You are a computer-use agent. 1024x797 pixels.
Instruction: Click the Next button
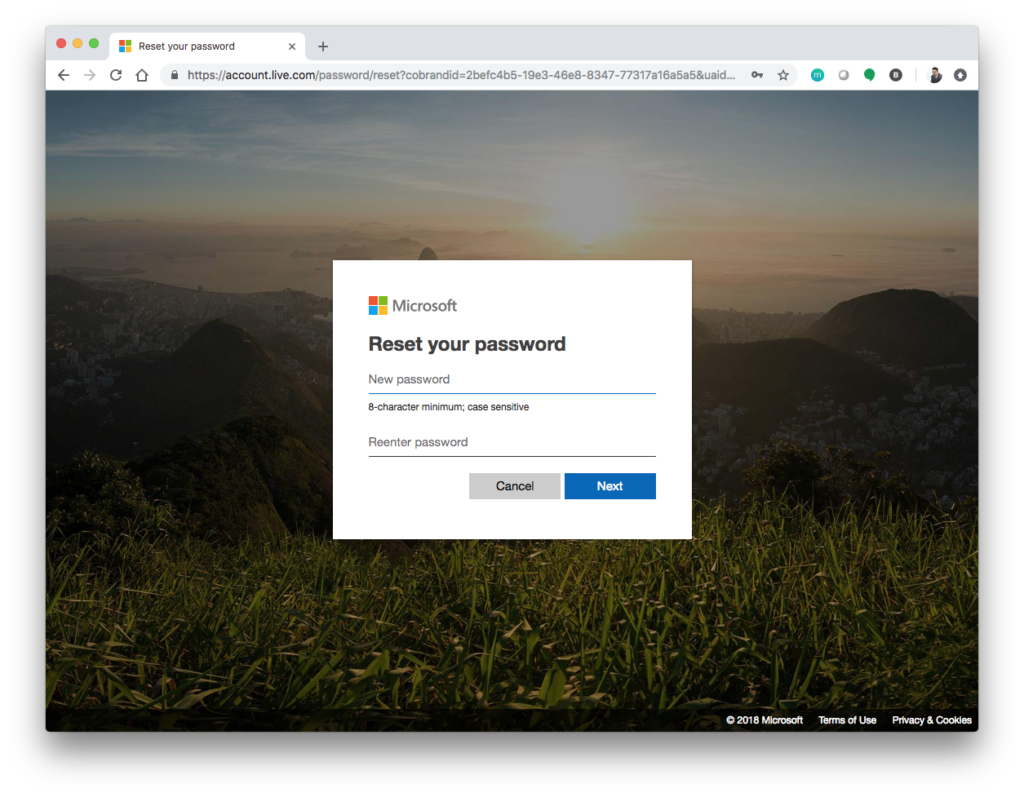coord(609,486)
